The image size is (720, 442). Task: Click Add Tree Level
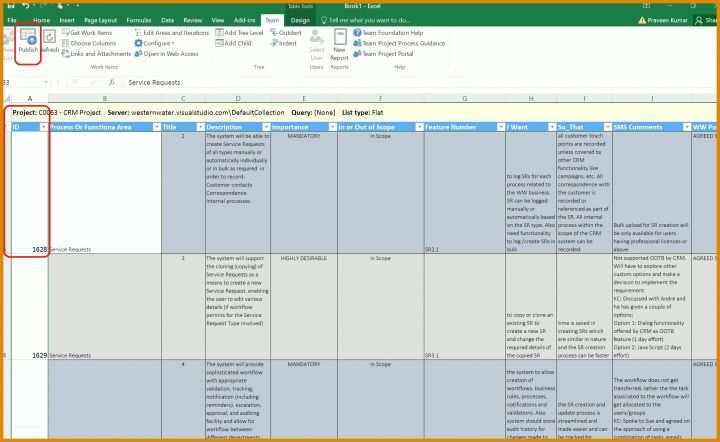239,33
